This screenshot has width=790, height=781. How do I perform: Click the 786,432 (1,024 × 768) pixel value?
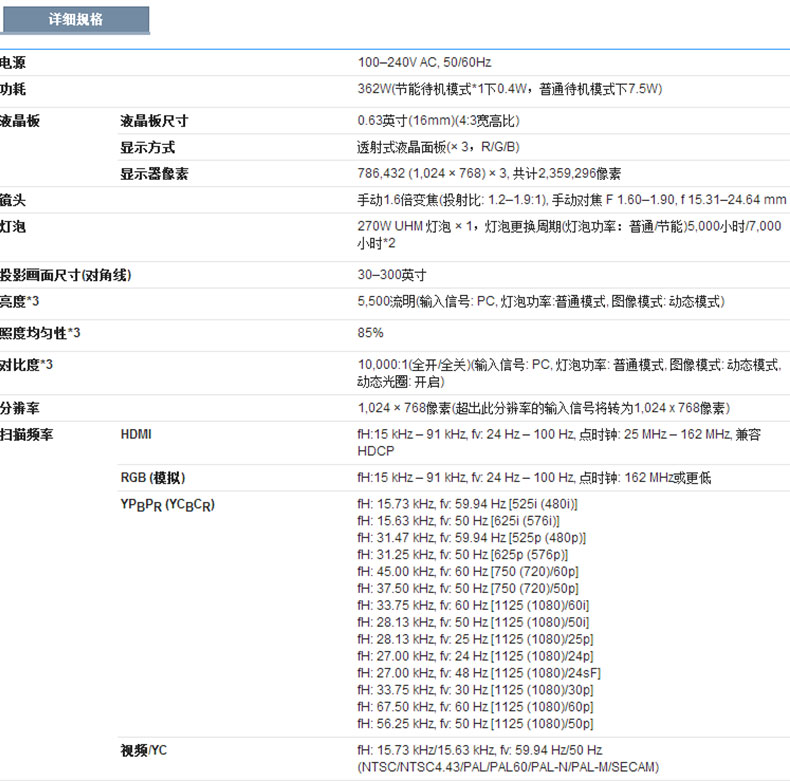[489, 174]
